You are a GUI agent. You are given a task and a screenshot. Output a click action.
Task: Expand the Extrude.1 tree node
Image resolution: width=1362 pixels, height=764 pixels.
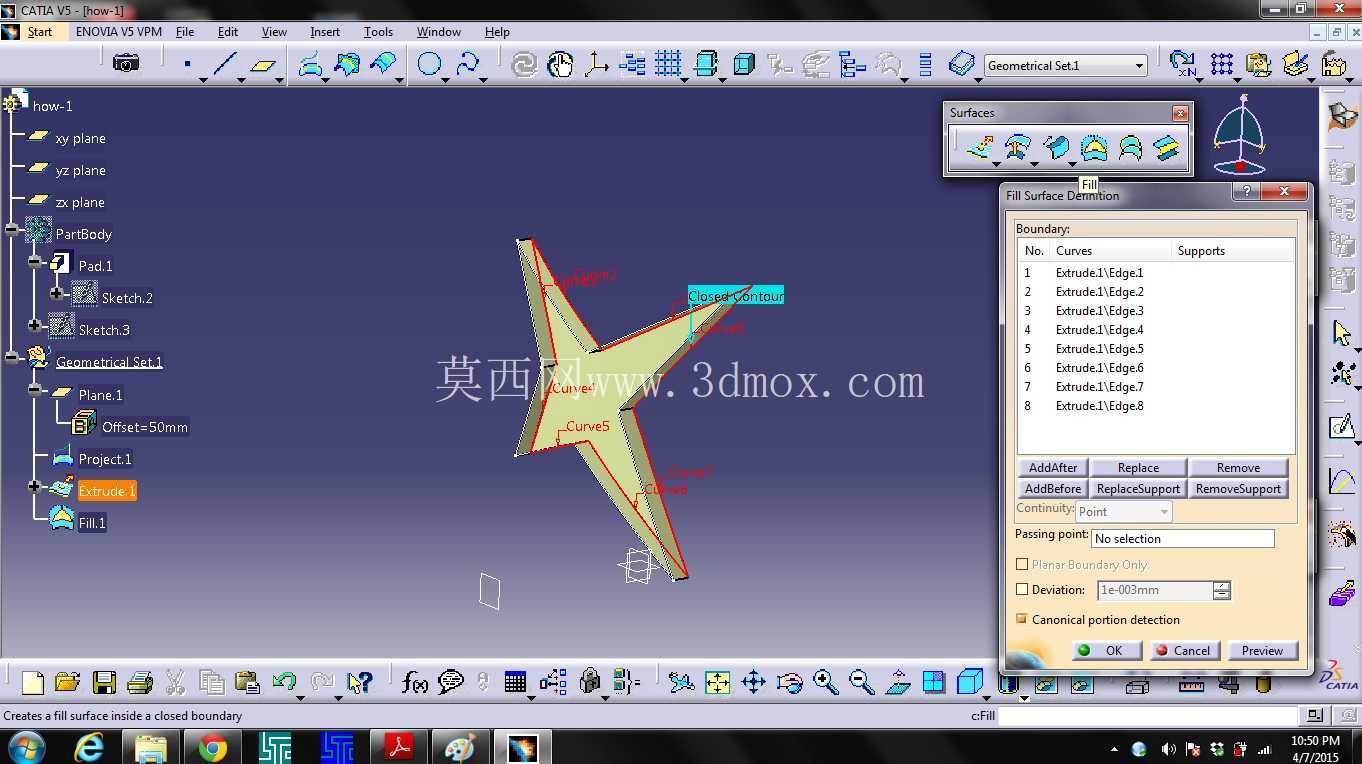point(34,487)
